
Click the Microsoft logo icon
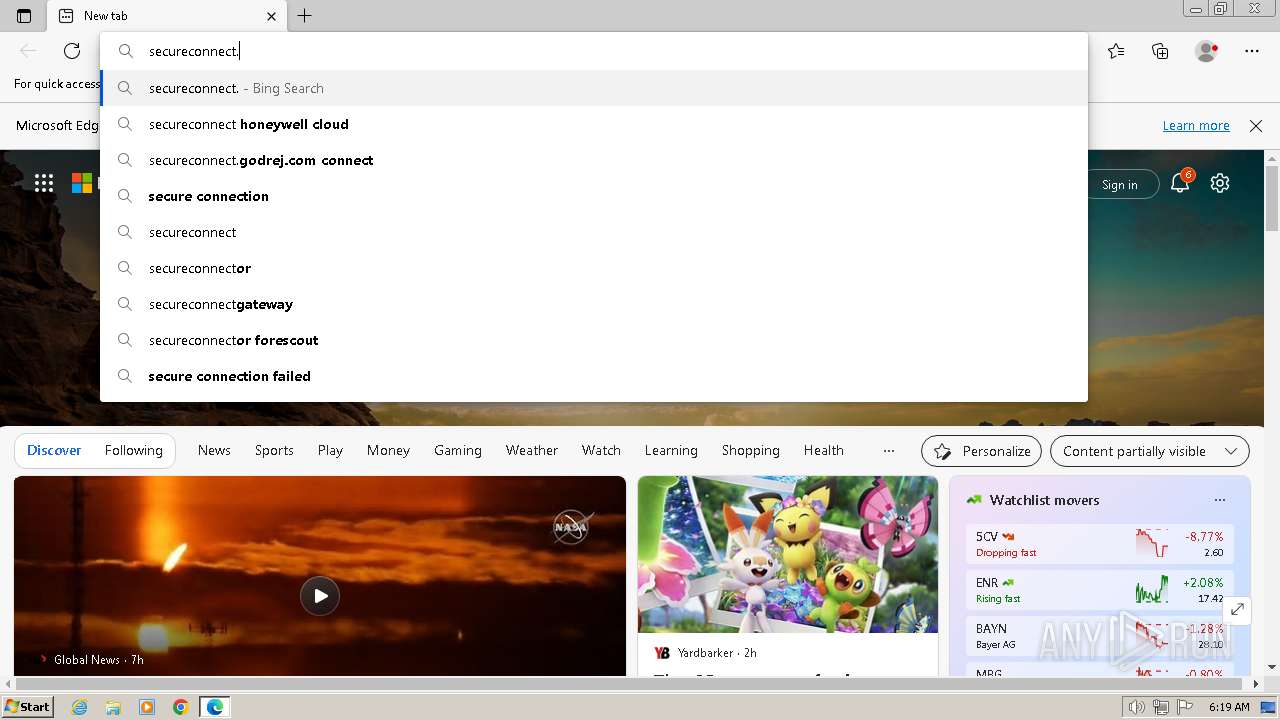coord(82,183)
